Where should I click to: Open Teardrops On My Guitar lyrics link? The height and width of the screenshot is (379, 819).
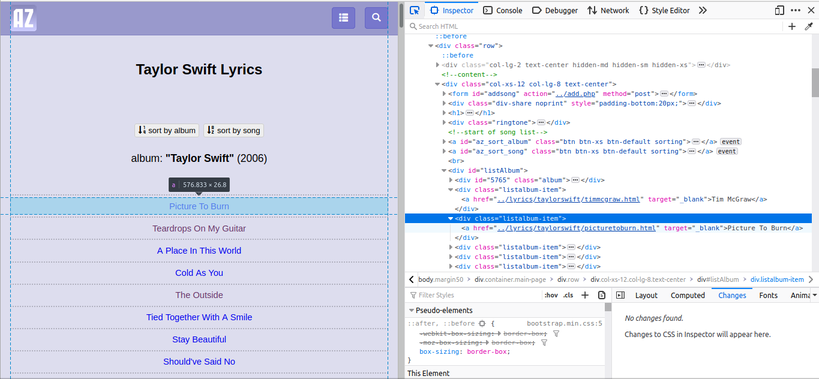pos(199,229)
